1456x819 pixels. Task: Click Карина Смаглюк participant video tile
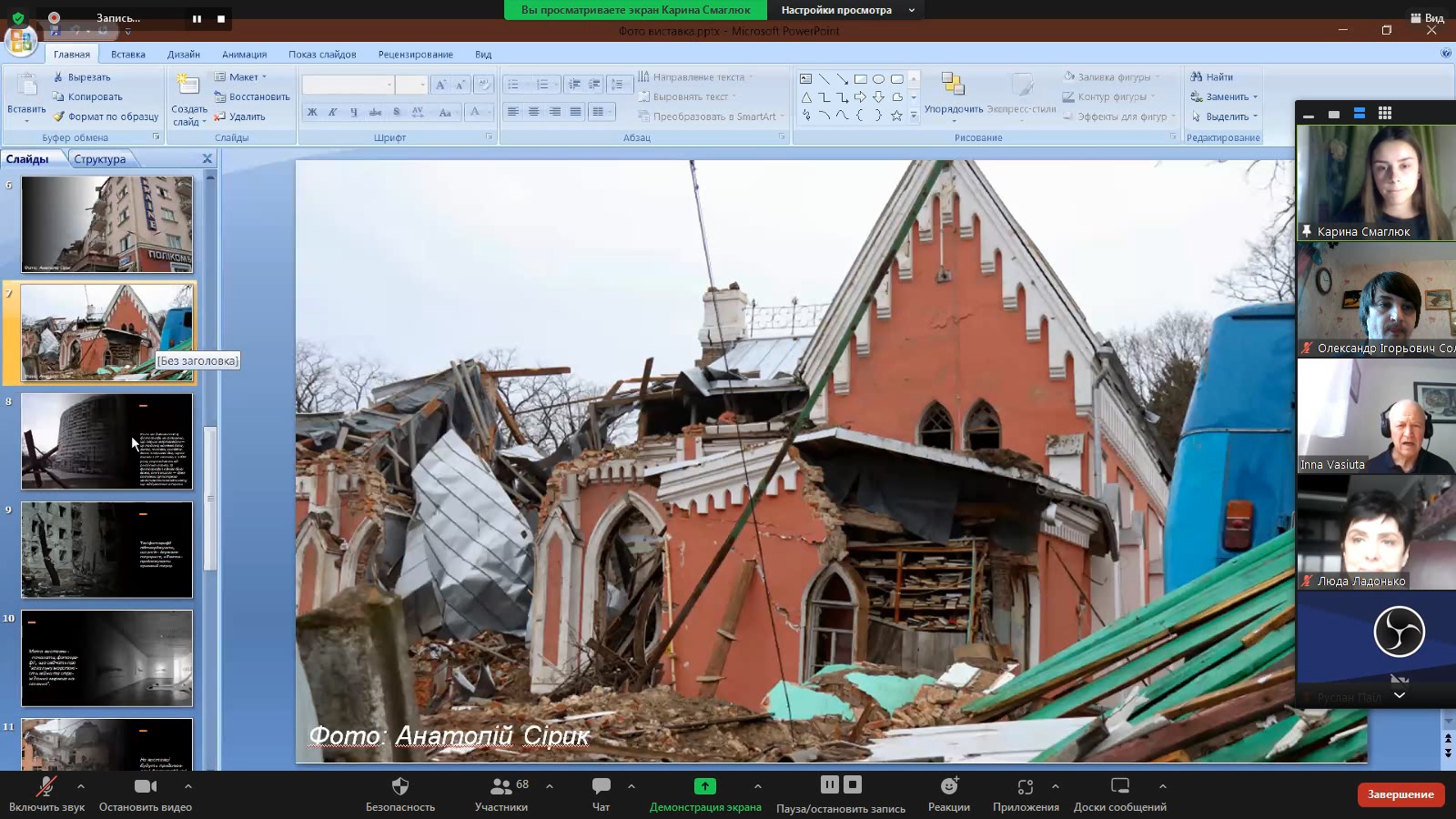click(1376, 182)
